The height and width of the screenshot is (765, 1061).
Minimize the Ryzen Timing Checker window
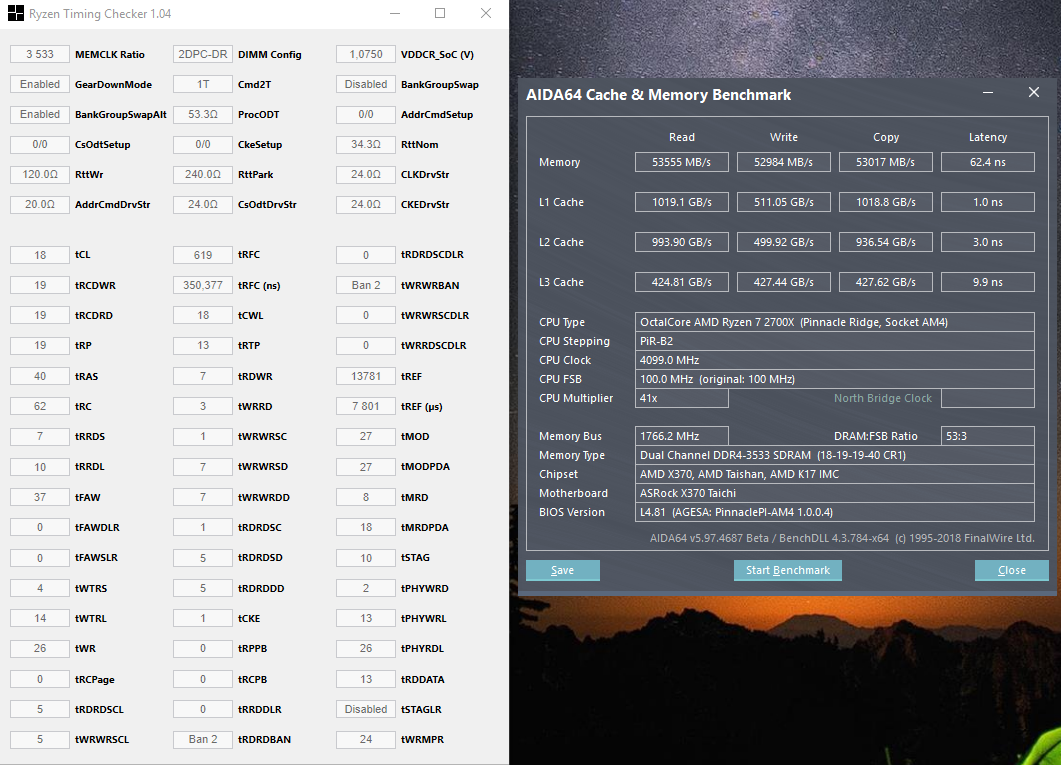[395, 14]
